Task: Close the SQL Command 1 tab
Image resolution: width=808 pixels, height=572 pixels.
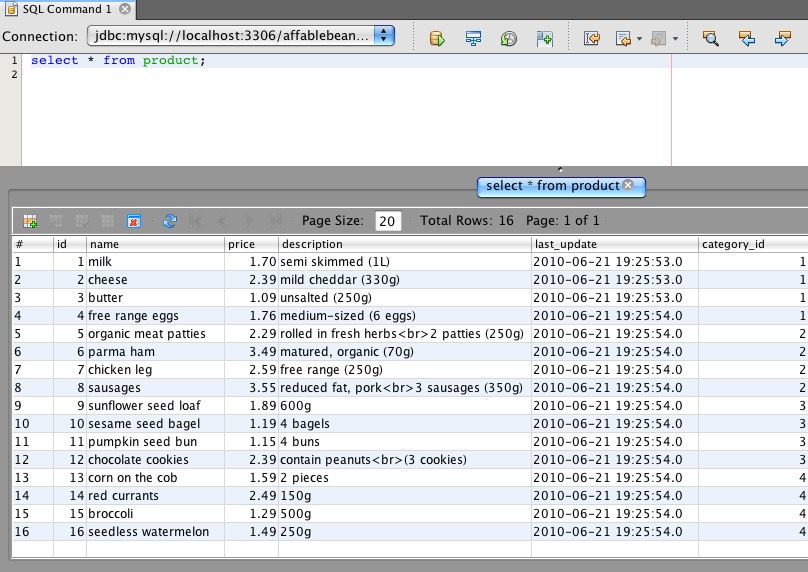Action: click(x=124, y=8)
